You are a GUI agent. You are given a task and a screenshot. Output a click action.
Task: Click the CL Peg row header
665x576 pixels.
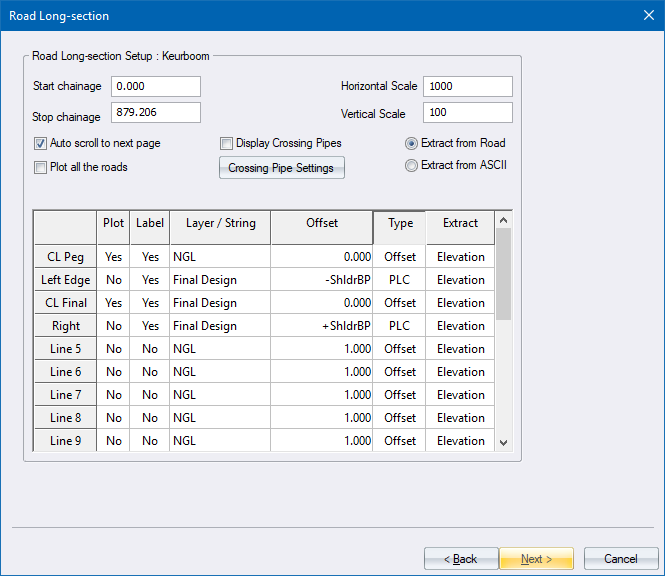66,257
